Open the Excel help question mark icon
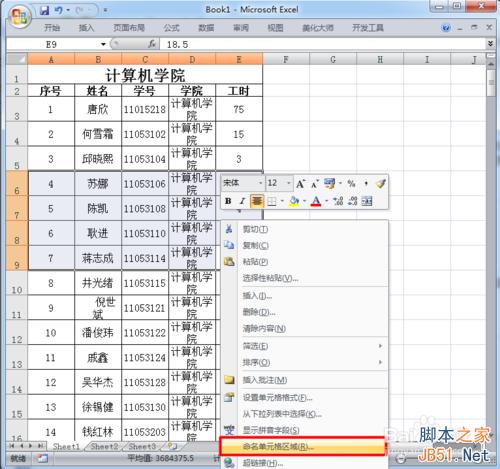The height and width of the screenshot is (469, 500). [446, 28]
